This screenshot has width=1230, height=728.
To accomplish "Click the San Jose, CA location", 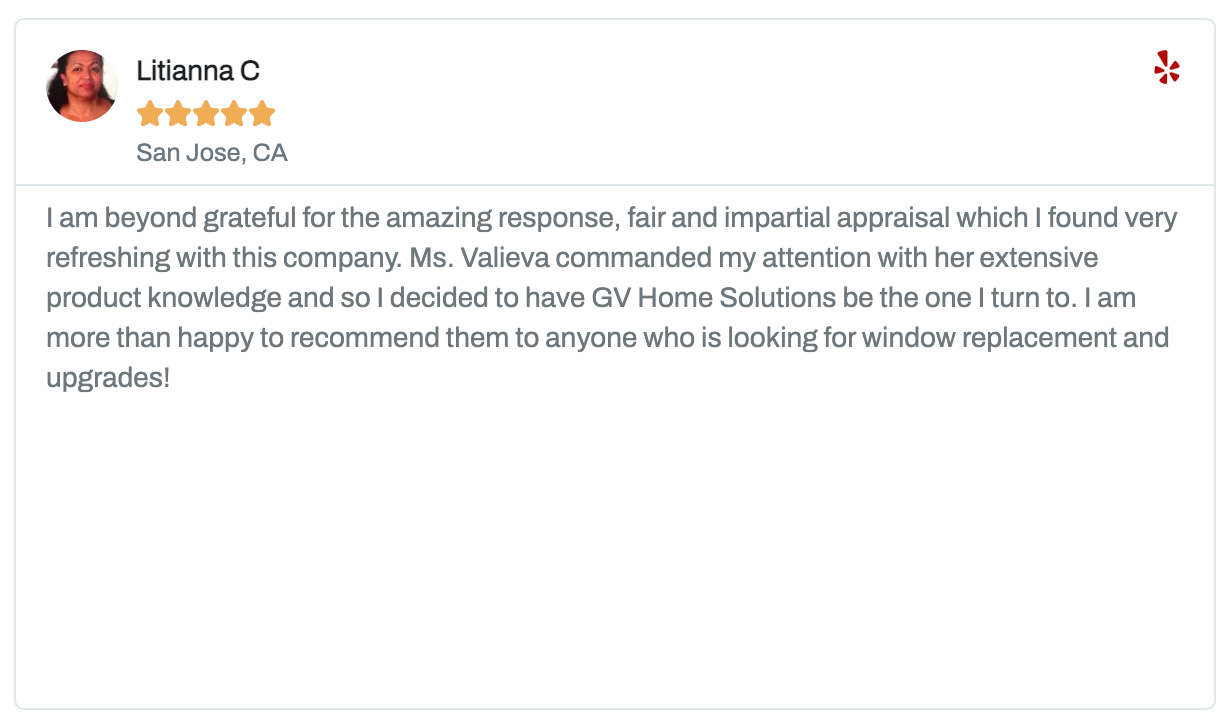I will pyautogui.click(x=212, y=153).
